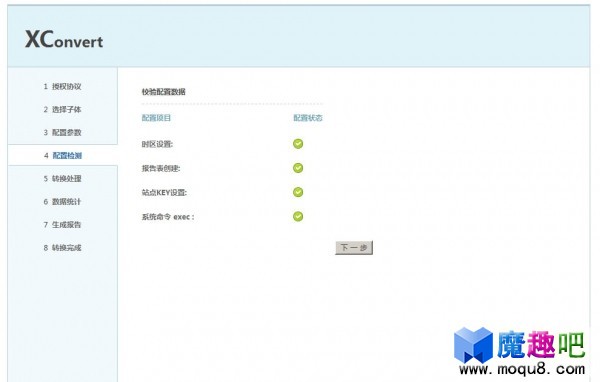
Task: Click the www.moqu8.com watermark link
Action: tap(522, 369)
